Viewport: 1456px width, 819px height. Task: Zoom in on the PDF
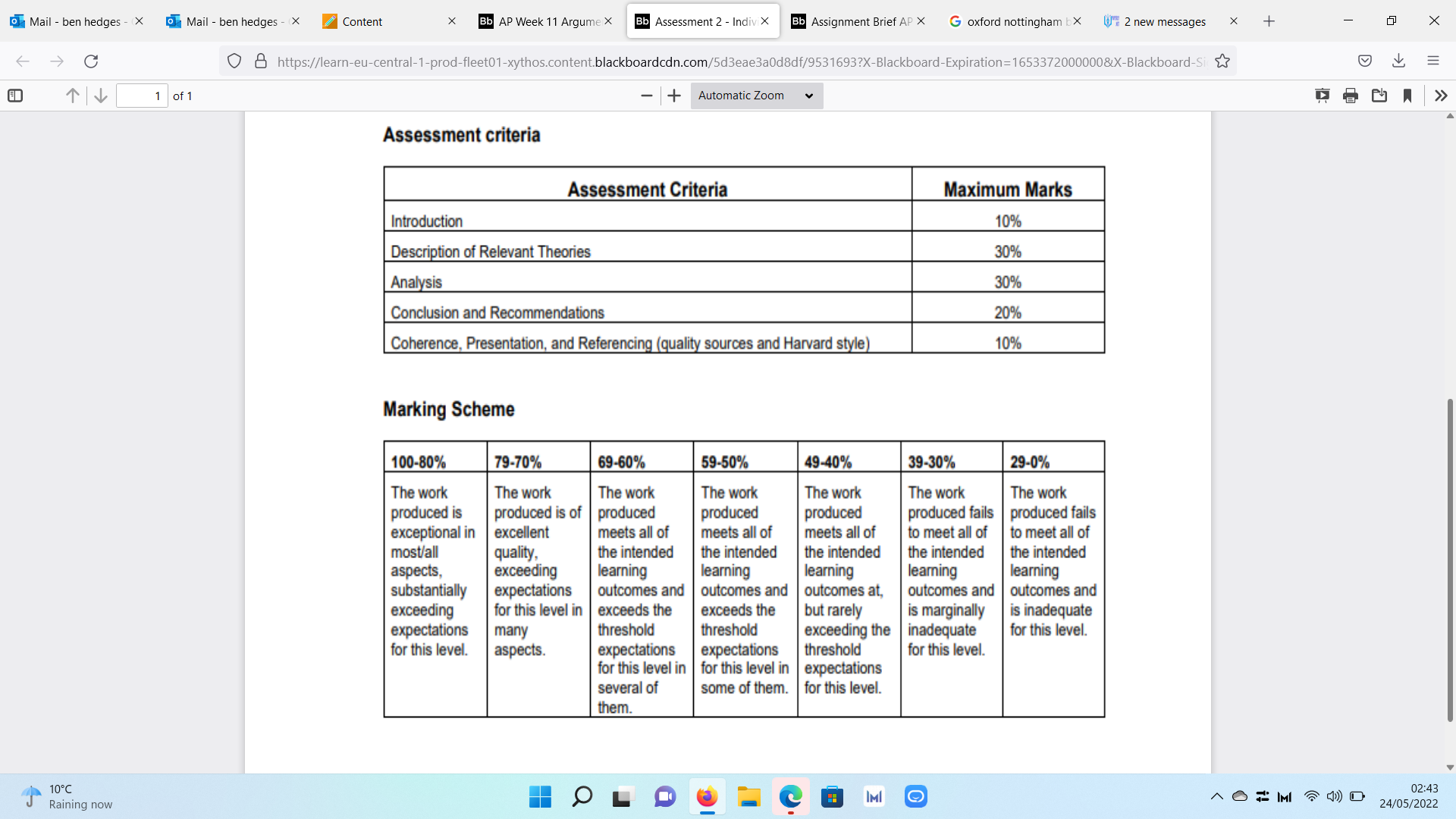[674, 96]
